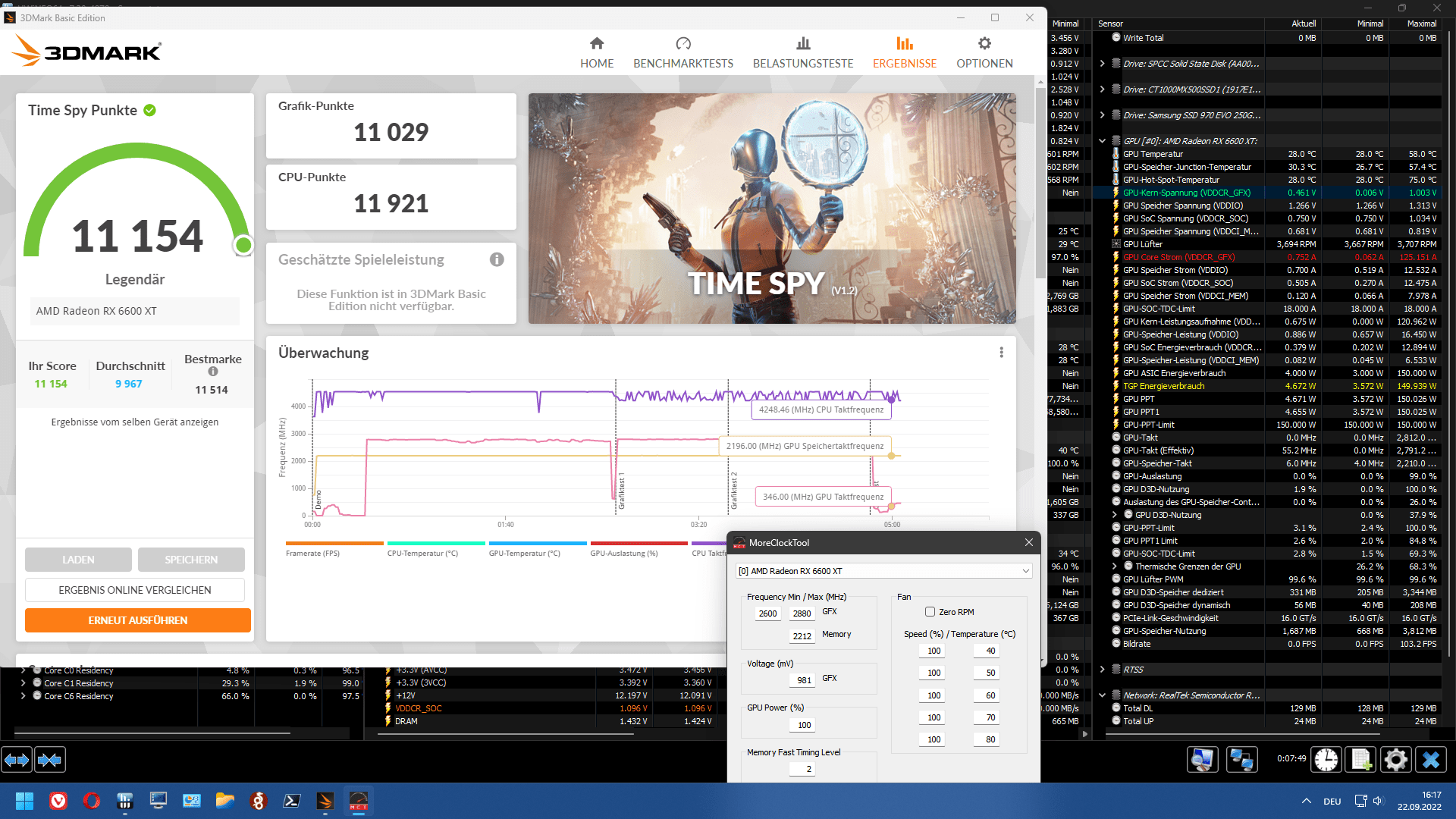The height and width of the screenshot is (819, 1456).
Task: Open HWiNFO sensor settings gear icon
Action: click(x=1395, y=759)
